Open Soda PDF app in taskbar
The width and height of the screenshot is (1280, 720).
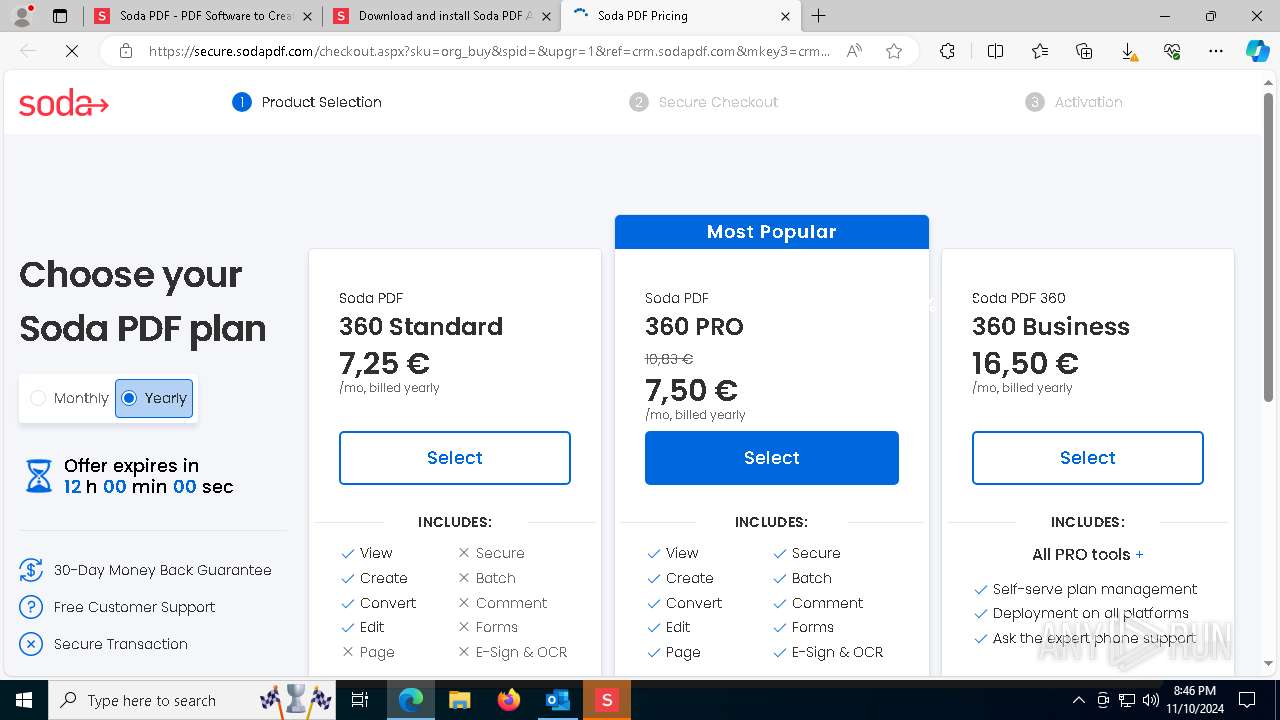click(606, 700)
